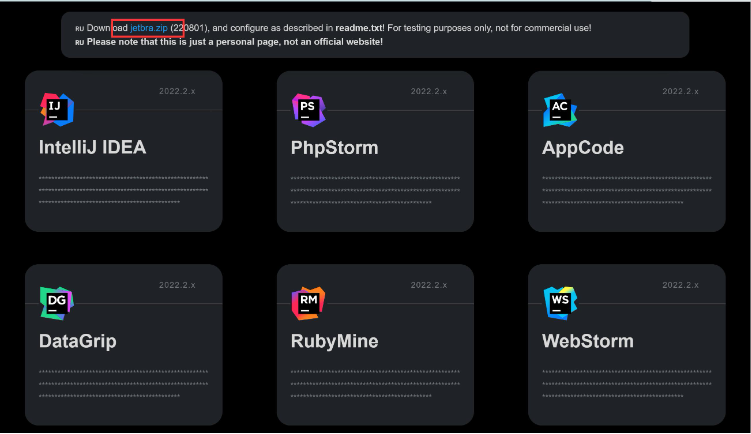Click the AppCode card title
This screenshot has width=751, height=434.
583,148
